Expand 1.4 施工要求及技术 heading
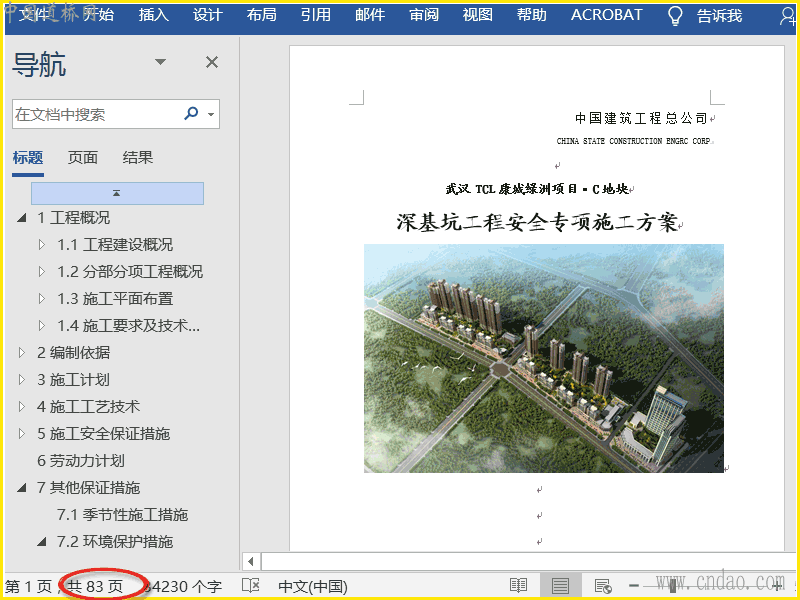This screenshot has width=800, height=600. pos(42,326)
